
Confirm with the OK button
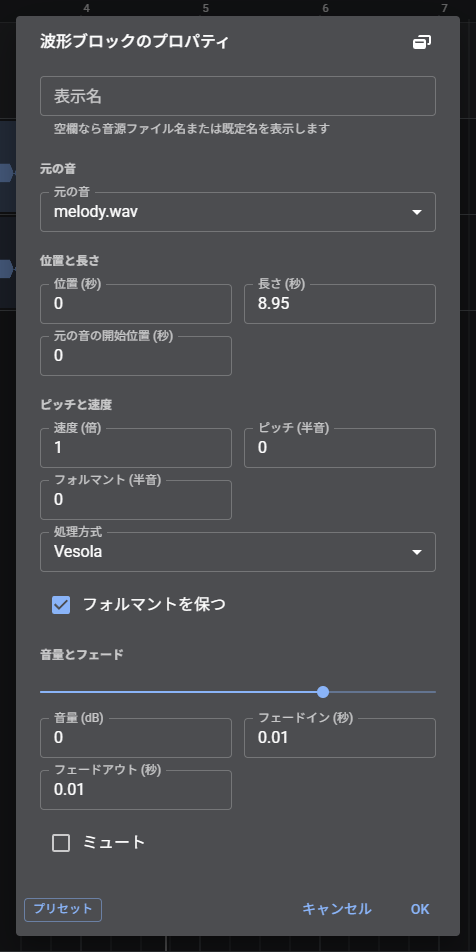point(420,909)
